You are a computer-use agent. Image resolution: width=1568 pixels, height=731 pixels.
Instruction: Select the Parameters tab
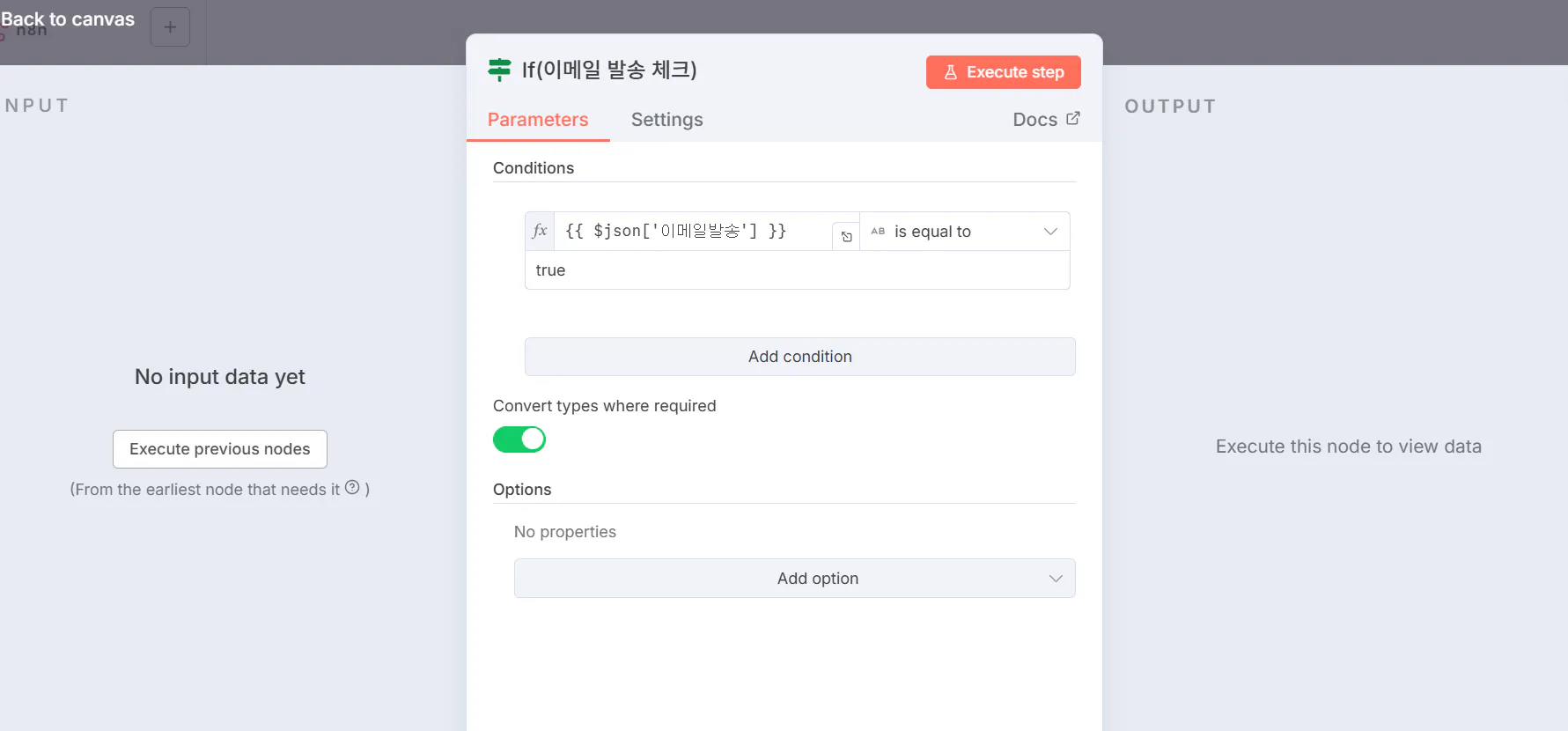(538, 120)
